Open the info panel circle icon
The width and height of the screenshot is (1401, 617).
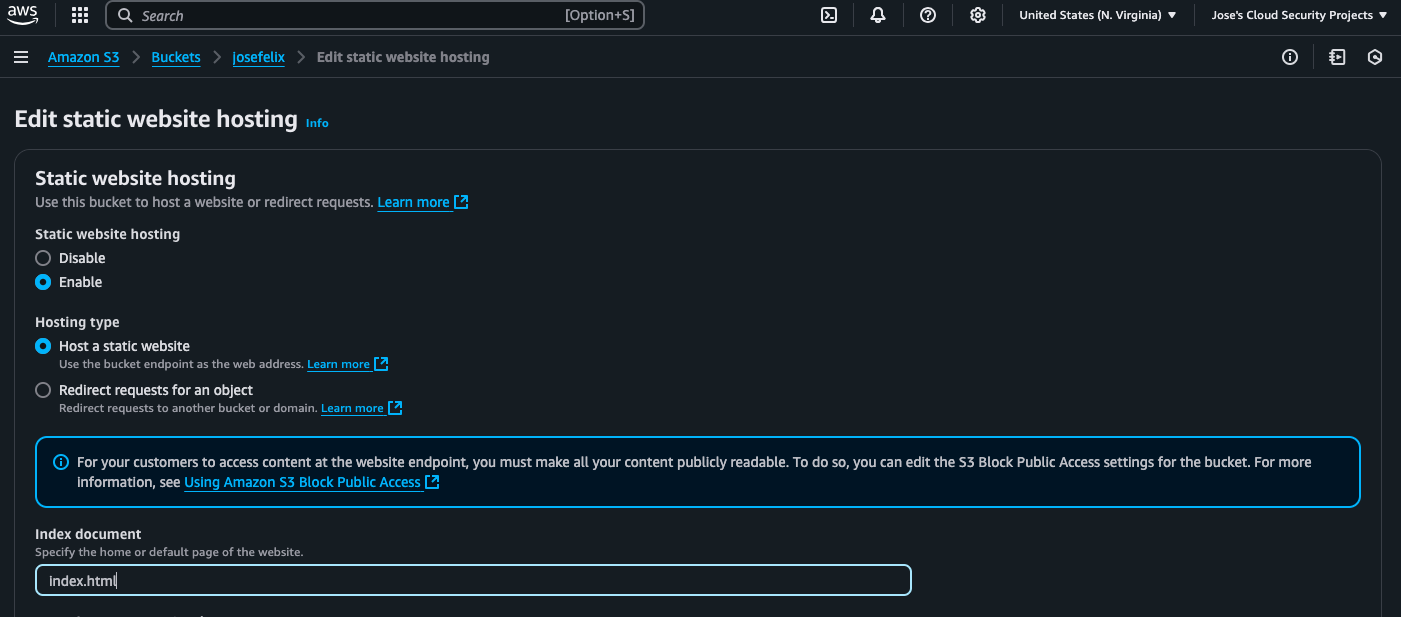pyautogui.click(x=1290, y=57)
